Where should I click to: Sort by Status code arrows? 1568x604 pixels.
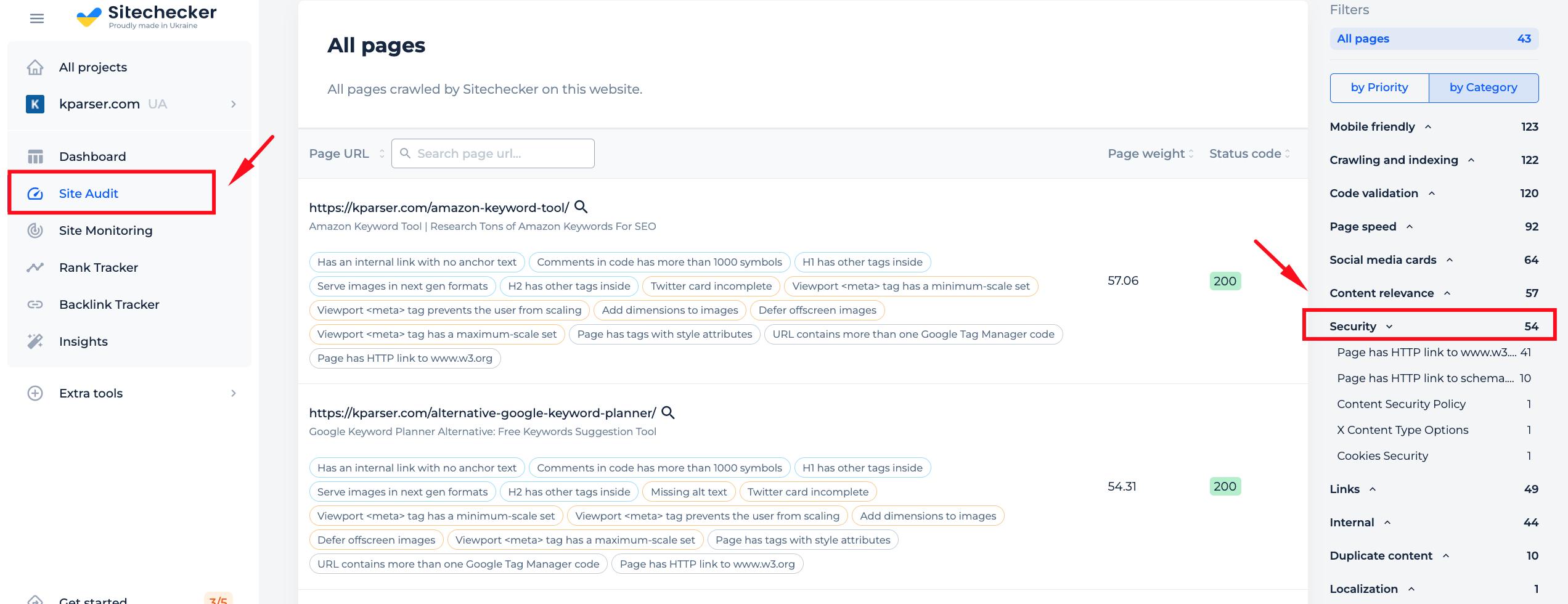point(1287,153)
